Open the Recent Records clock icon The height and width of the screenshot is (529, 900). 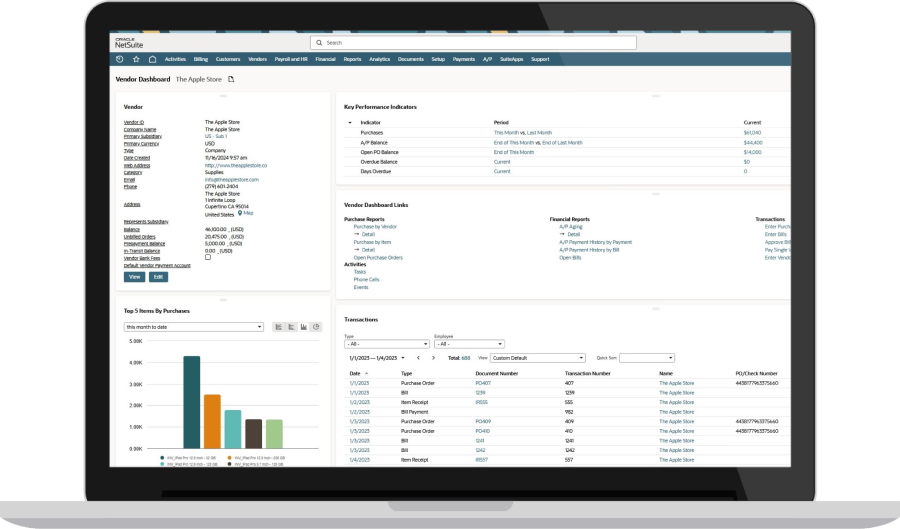120,59
